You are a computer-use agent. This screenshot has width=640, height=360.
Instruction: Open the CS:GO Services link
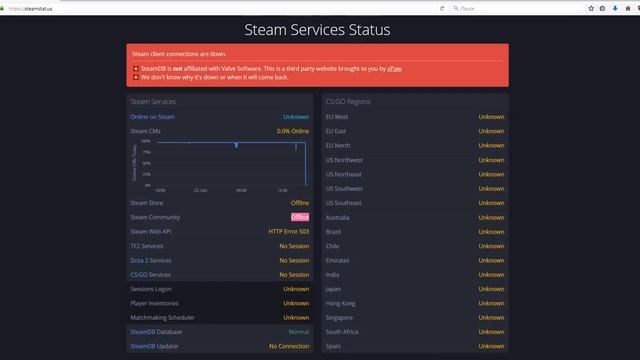pos(151,275)
